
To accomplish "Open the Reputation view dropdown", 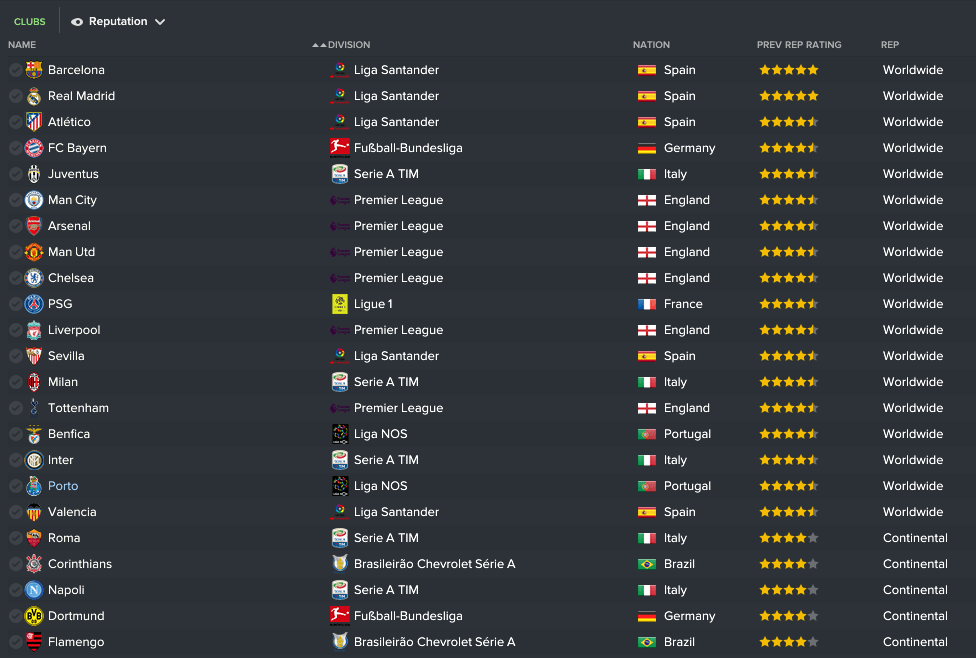I will [x=118, y=21].
